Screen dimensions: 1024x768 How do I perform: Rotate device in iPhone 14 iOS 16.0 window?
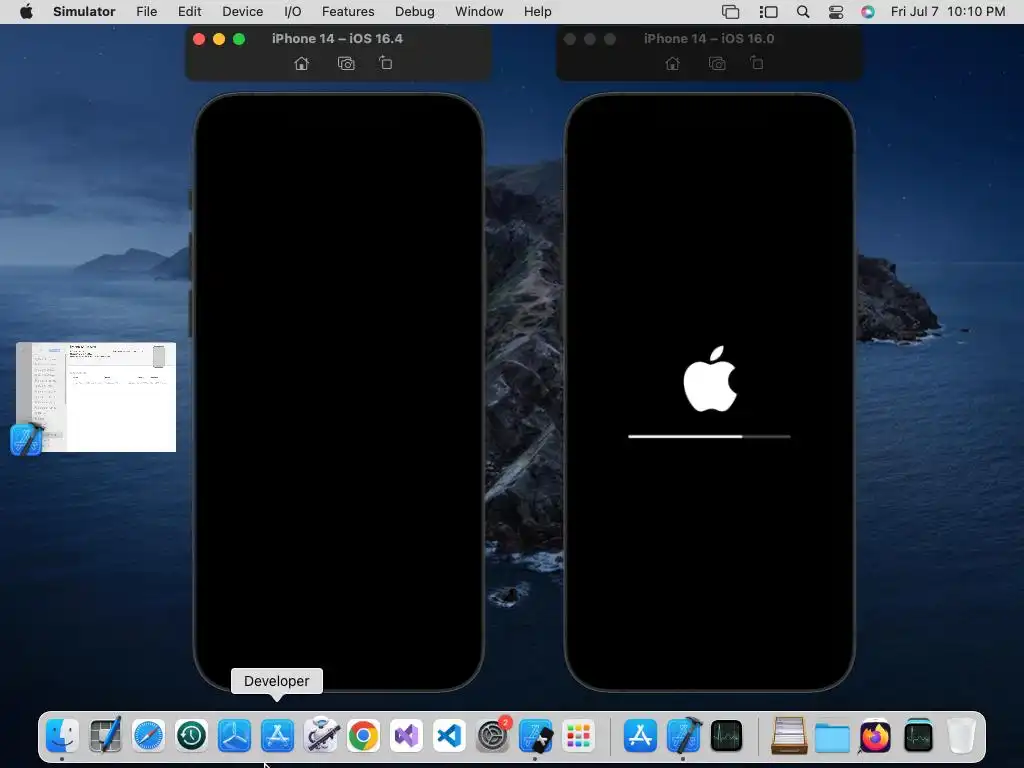(756, 63)
